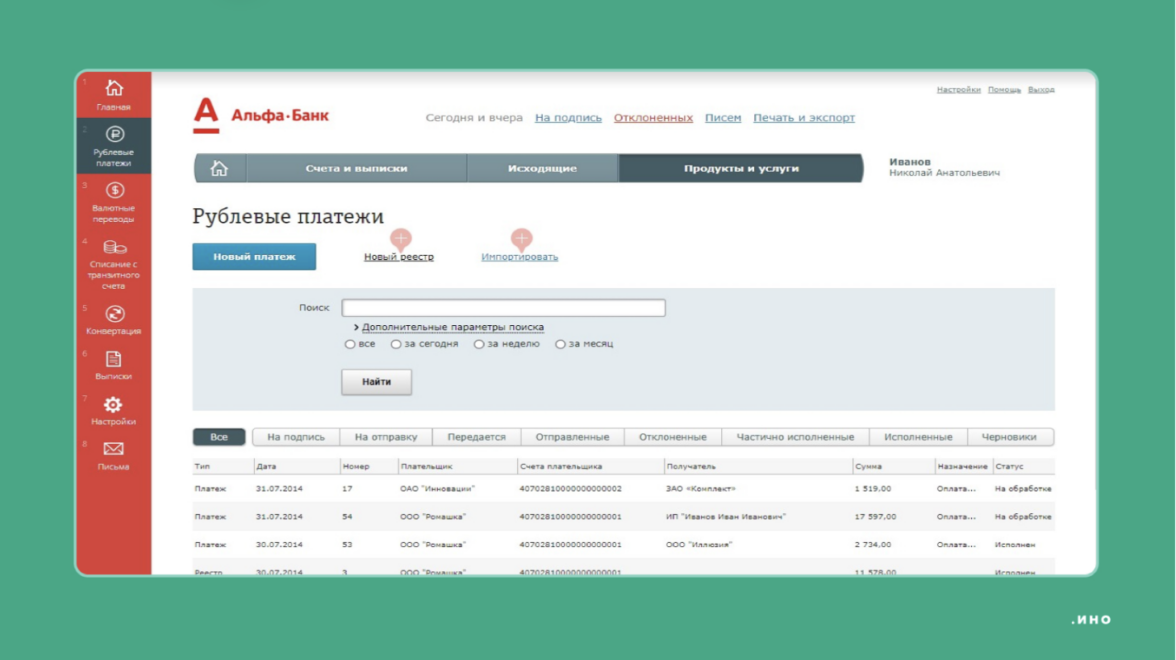Click into the Поиск text field

click(x=503, y=308)
